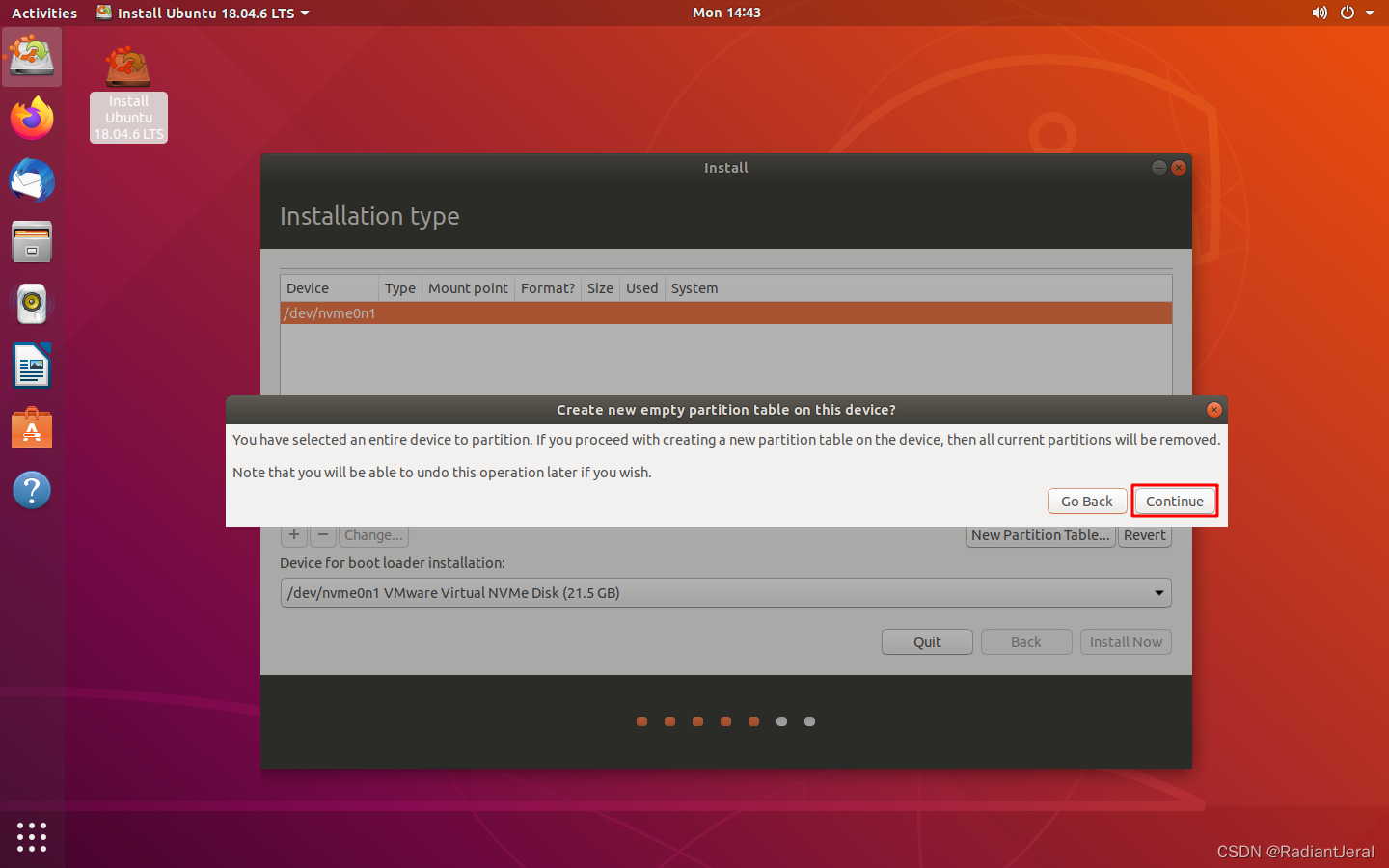Click the remove partition minus button
This screenshot has width=1389, height=868.
tap(323, 535)
